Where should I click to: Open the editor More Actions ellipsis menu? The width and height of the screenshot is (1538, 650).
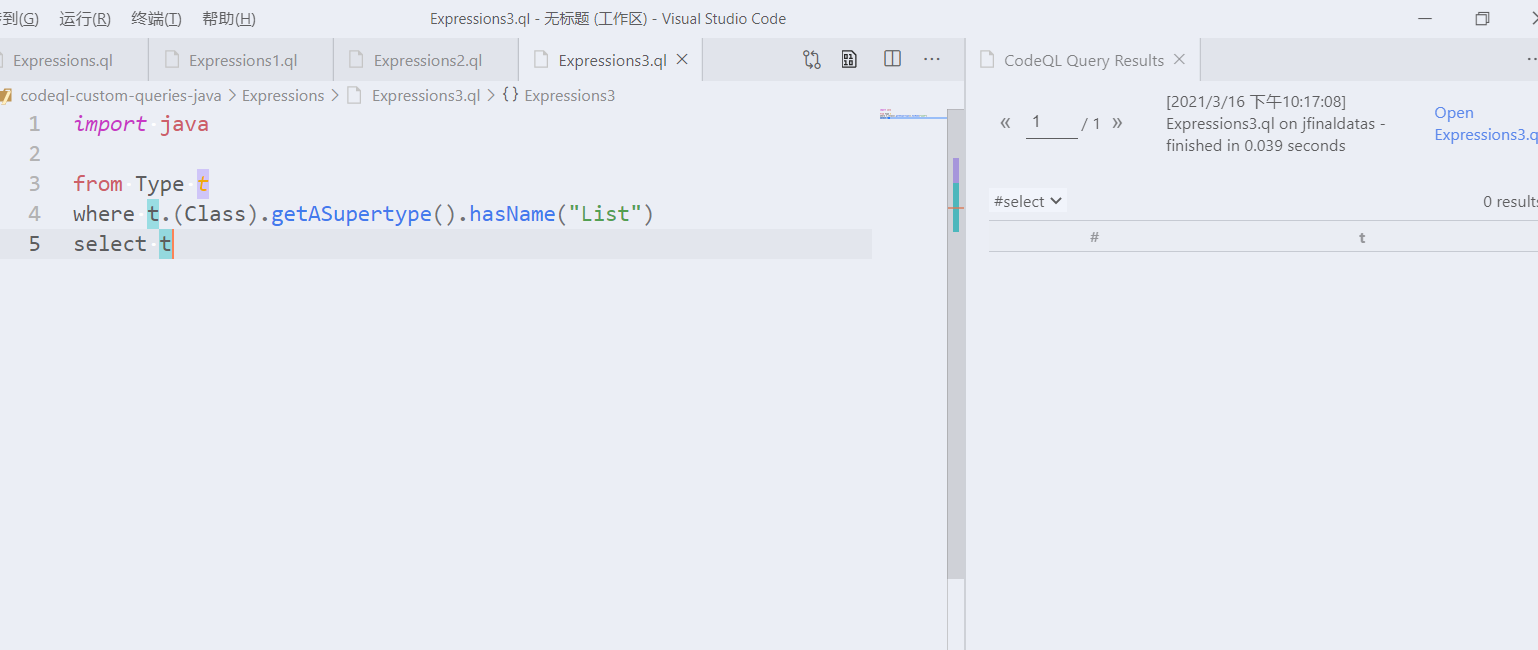pyautogui.click(x=932, y=59)
